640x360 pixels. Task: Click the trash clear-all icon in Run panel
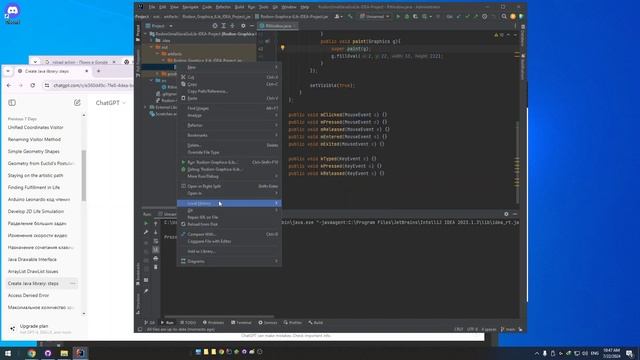(x=156, y=267)
